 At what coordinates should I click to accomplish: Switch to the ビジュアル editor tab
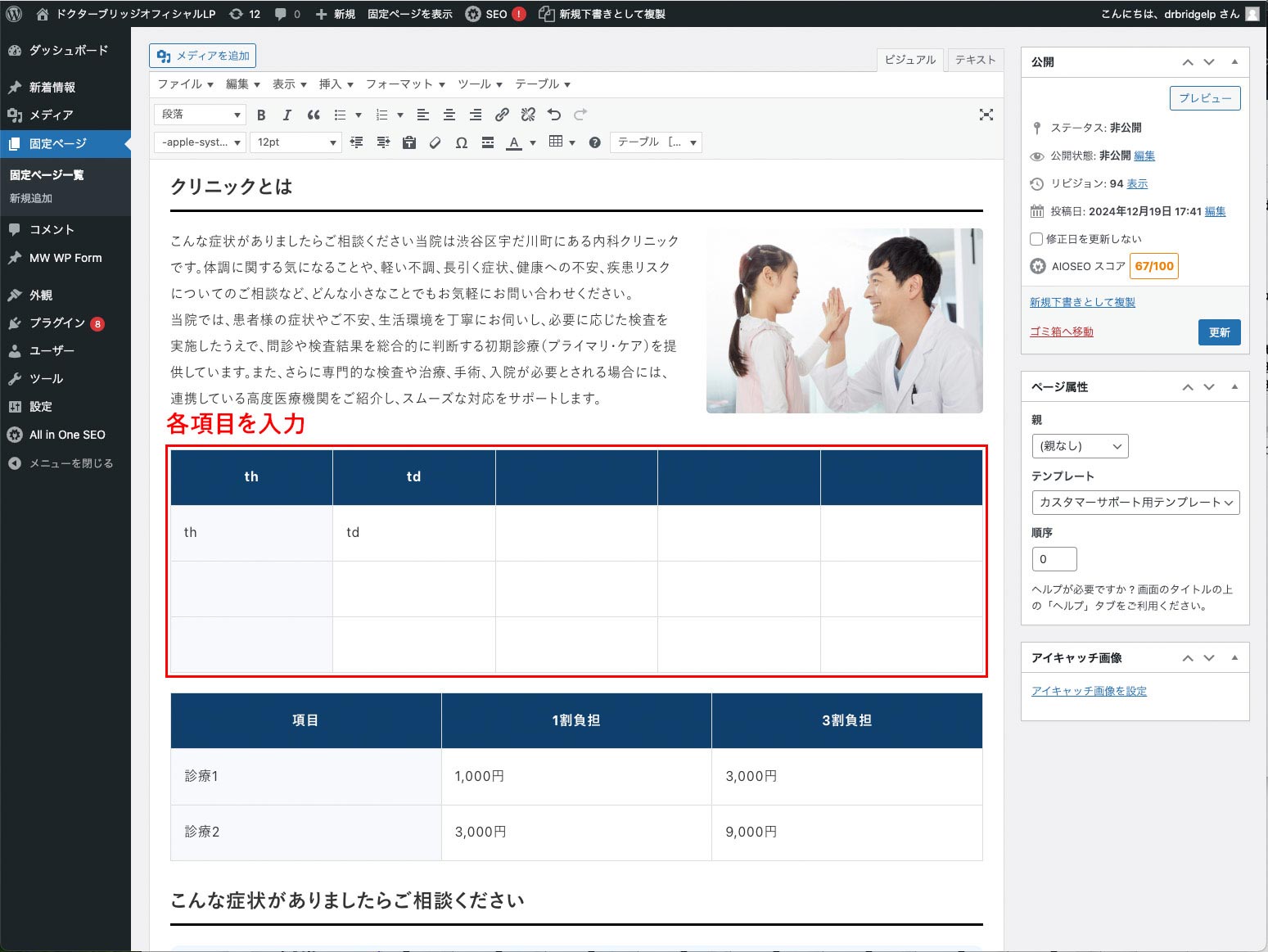910,60
